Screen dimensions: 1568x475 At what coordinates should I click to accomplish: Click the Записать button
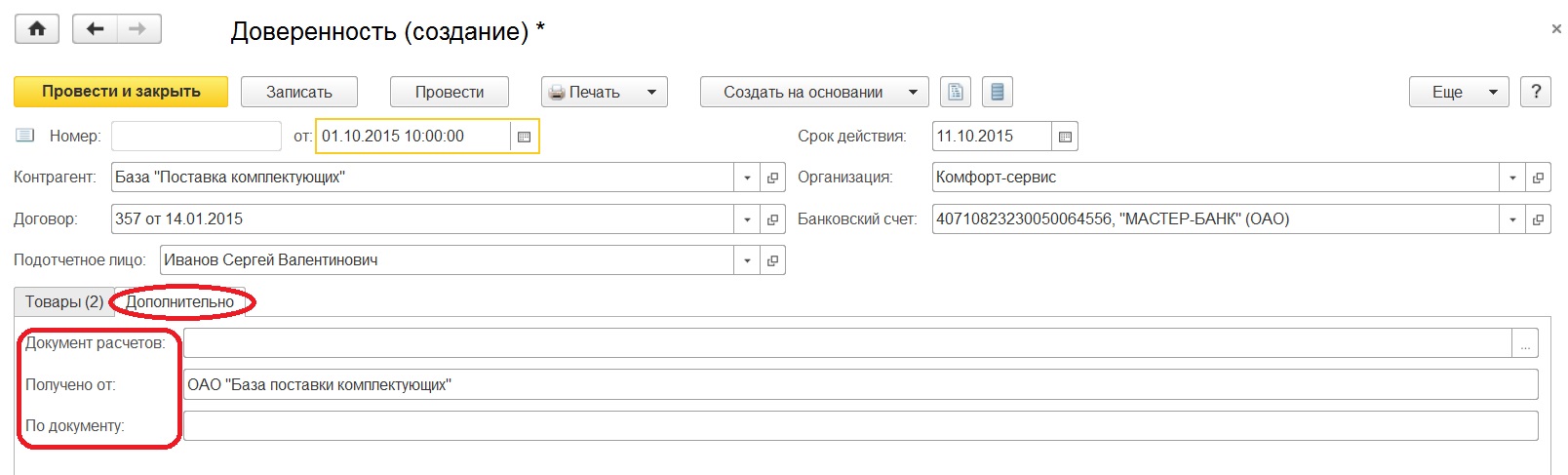point(299,92)
